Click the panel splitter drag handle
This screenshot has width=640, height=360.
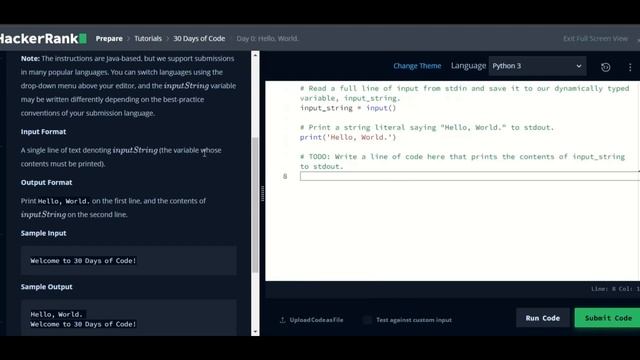[x=262, y=193]
